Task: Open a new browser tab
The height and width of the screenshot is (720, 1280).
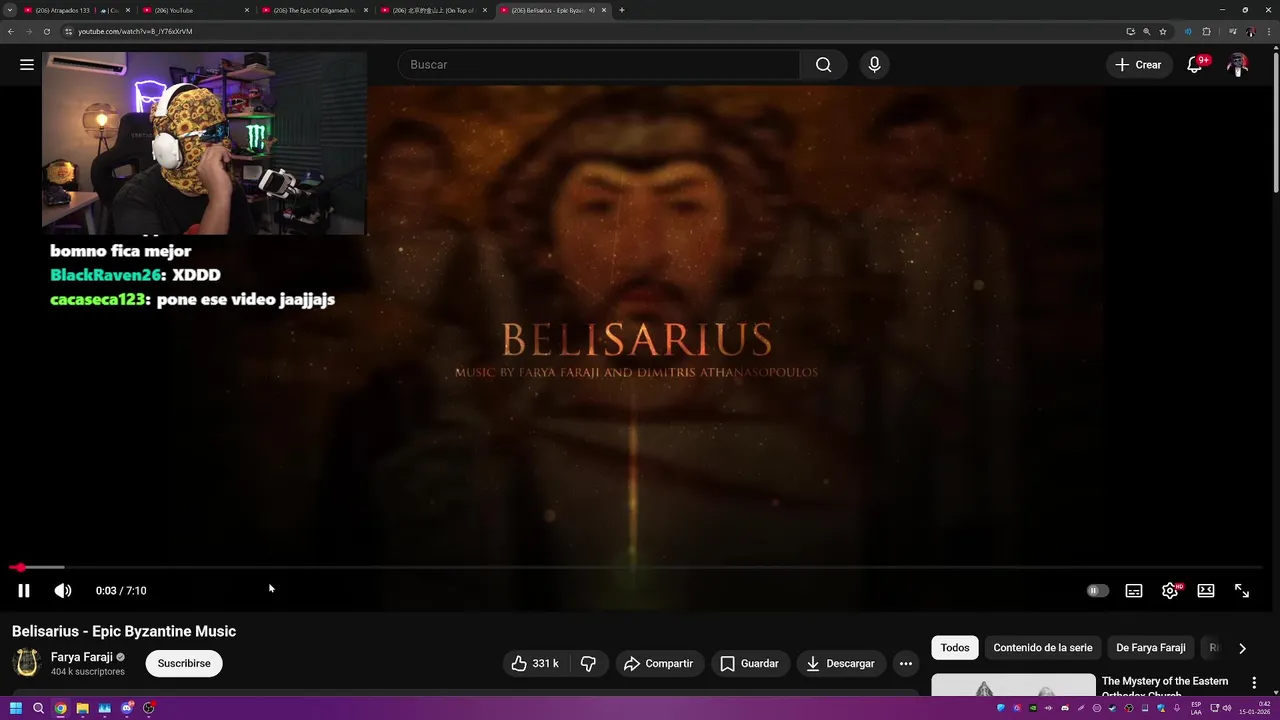Action: pos(622,10)
